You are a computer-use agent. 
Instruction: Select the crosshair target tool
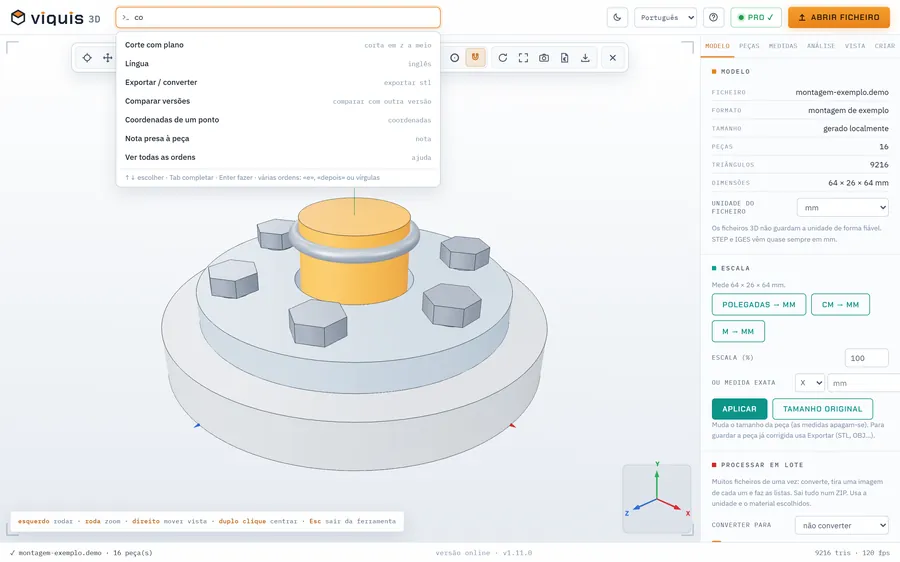coord(87,57)
